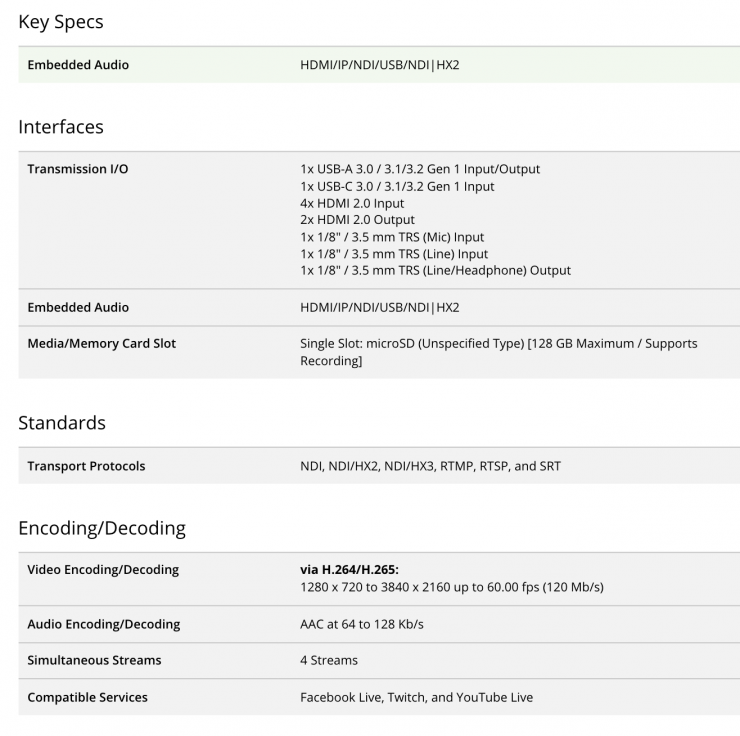Select the Media/Memory Card Slot label
The image size is (740, 736).
click(x=101, y=343)
